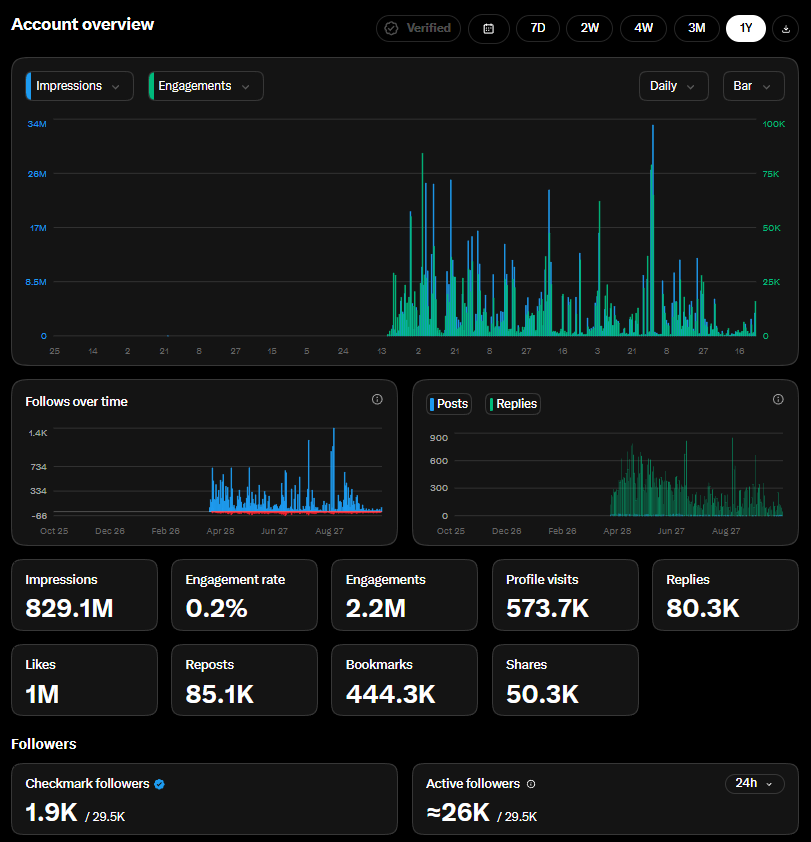Open the 24h active followers dropdown
Image resolution: width=811 pixels, height=842 pixels.
(755, 783)
